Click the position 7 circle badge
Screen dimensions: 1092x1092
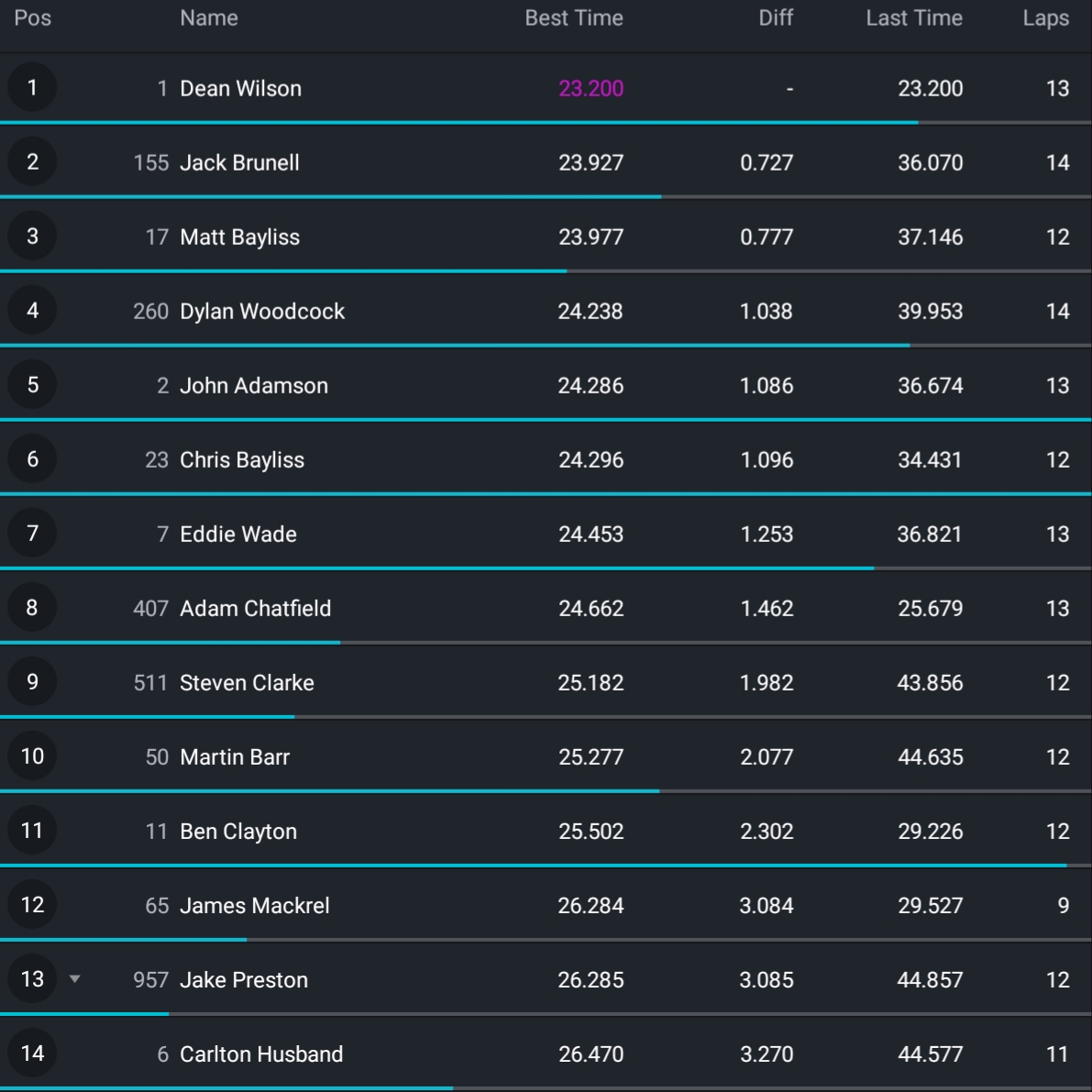click(x=32, y=534)
